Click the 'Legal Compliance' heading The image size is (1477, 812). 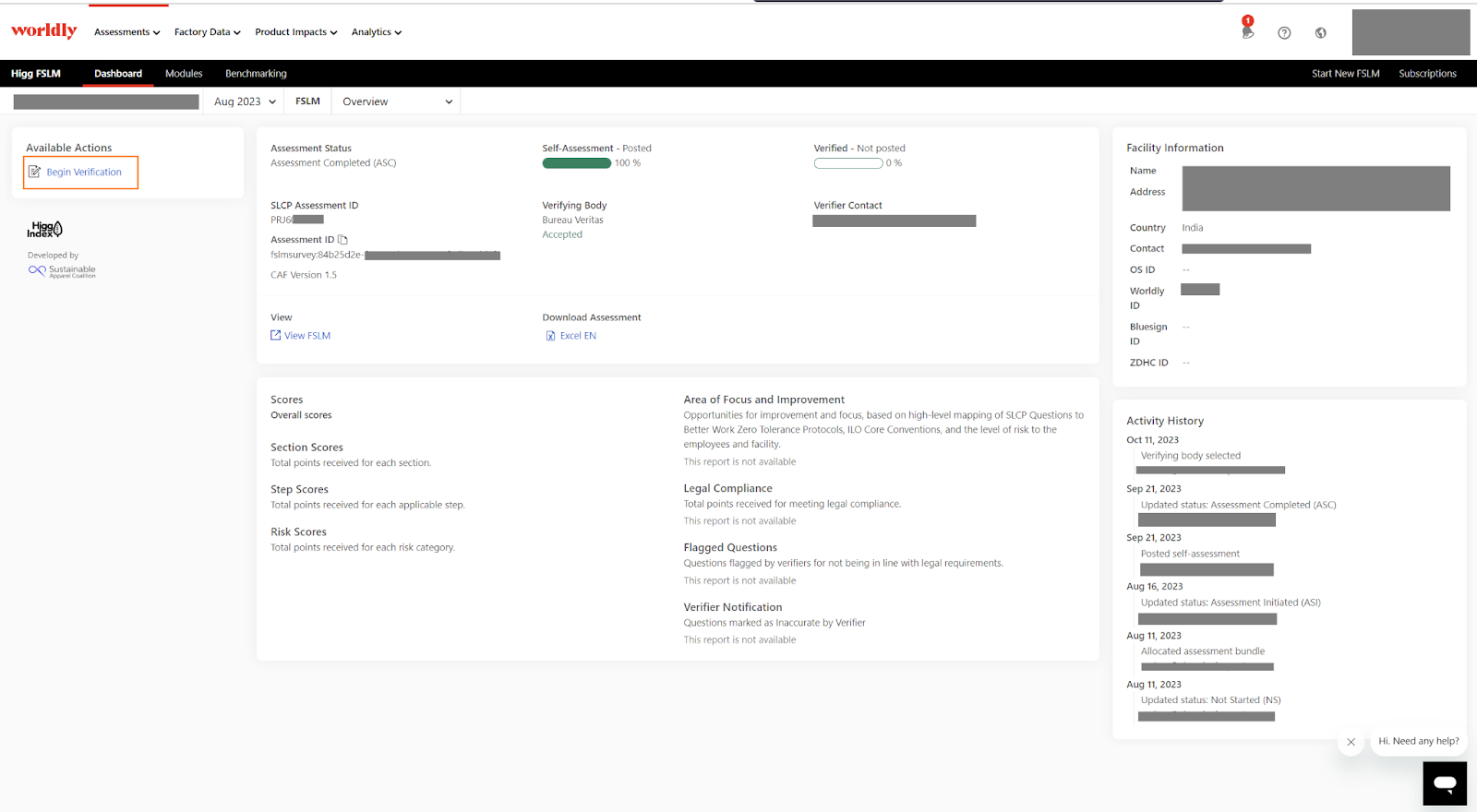(727, 489)
